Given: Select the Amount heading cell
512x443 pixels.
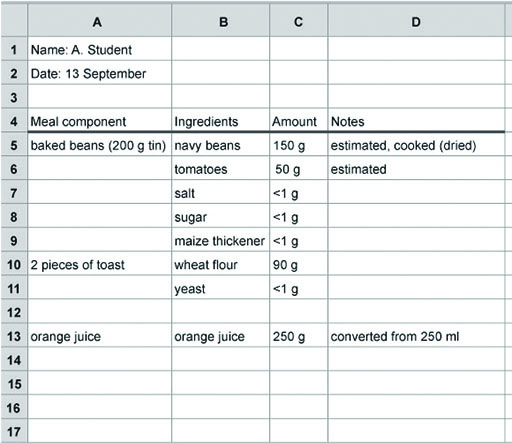Looking at the screenshot, I should coord(299,121).
